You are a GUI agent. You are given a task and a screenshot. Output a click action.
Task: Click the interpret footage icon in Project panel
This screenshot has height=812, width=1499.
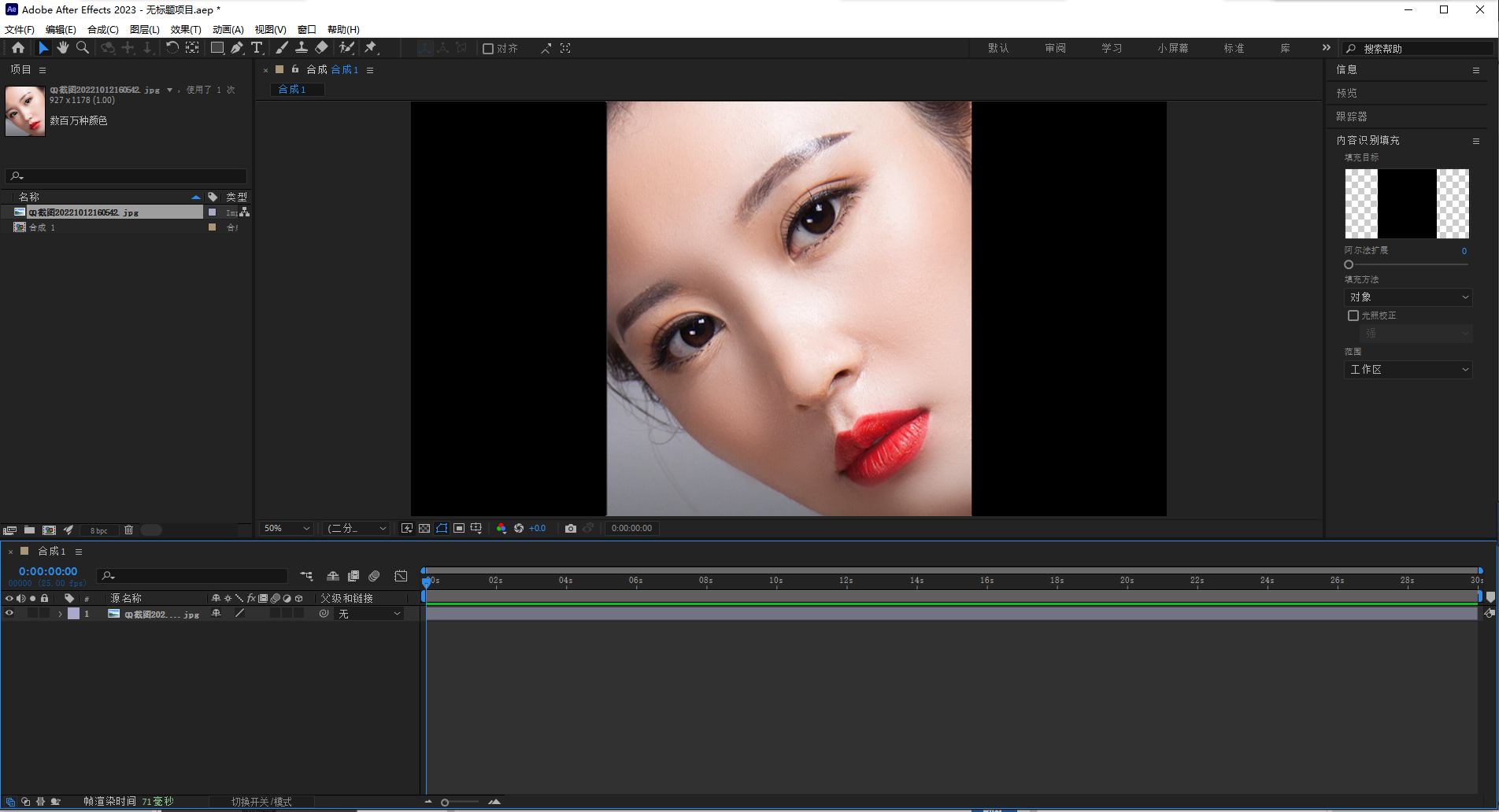[x=9, y=530]
